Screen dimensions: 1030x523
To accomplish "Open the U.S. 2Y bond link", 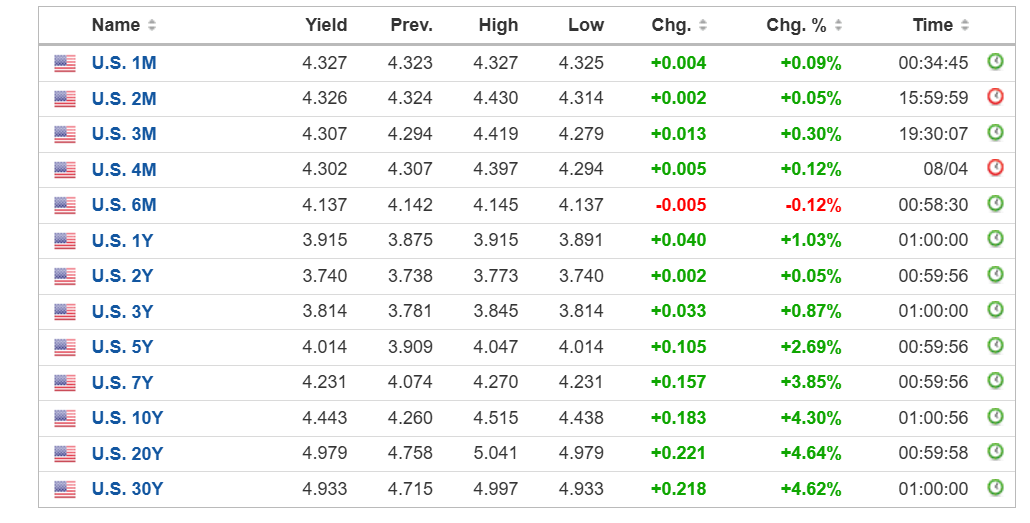I will click(123, 276).
